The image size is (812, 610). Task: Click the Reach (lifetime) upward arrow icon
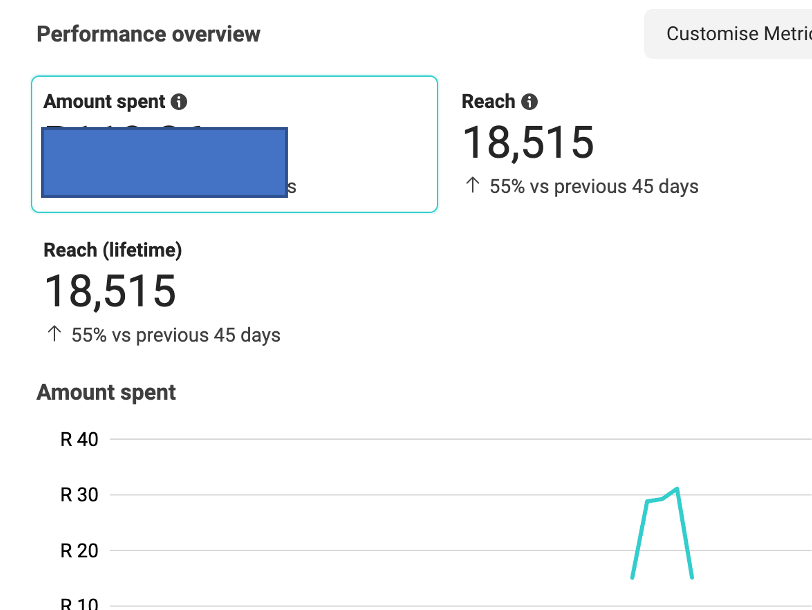point(54,333)
